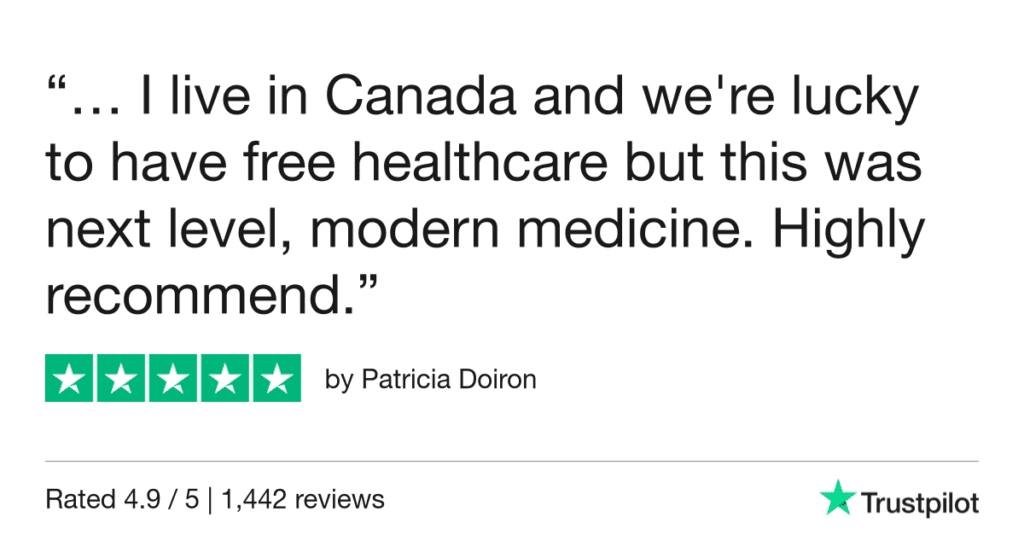Viewport: 1024px width, 535px height.
Task: Click the word "by" before reviewer name
Action: click(339, 381)
